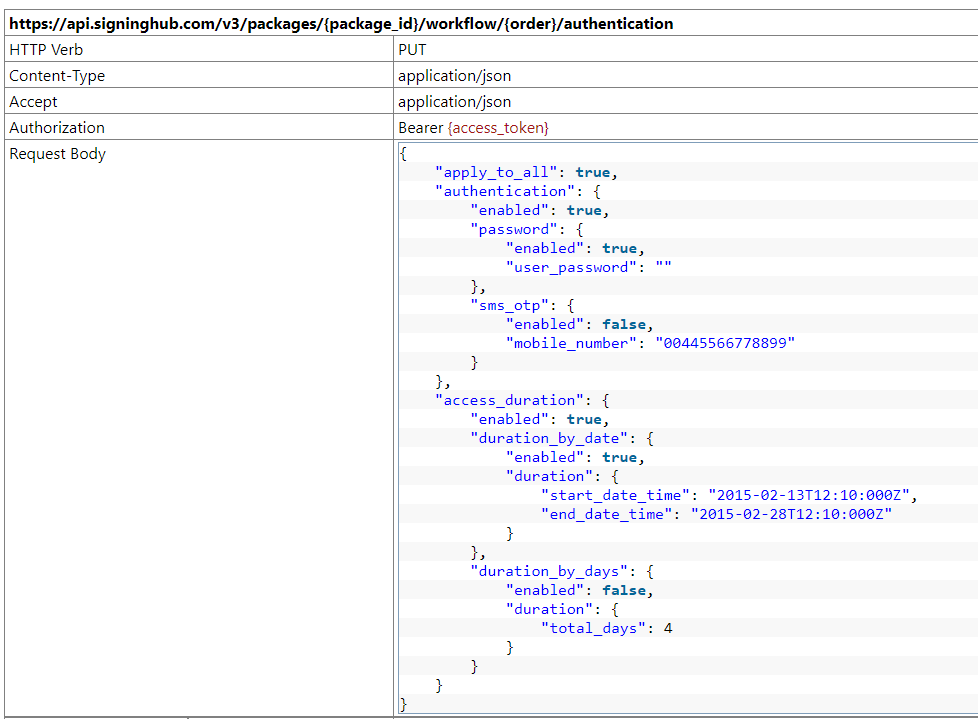The image size is (978, 719).
Task: Click the end_date_time value 2015-02-28T12:10:000Z
Action: 791,514
